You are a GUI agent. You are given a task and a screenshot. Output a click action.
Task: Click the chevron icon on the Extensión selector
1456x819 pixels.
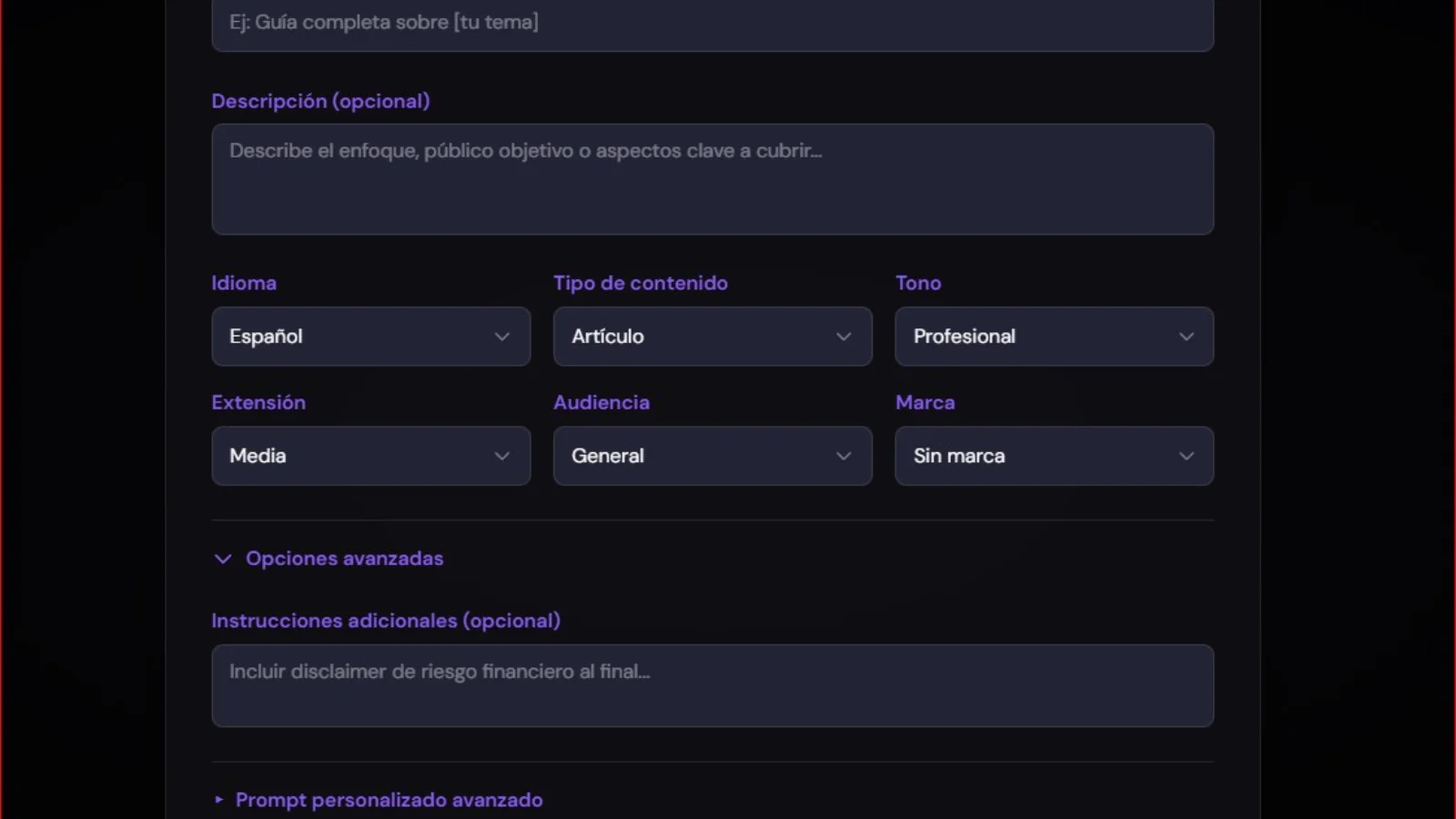[x=502, y=456]
